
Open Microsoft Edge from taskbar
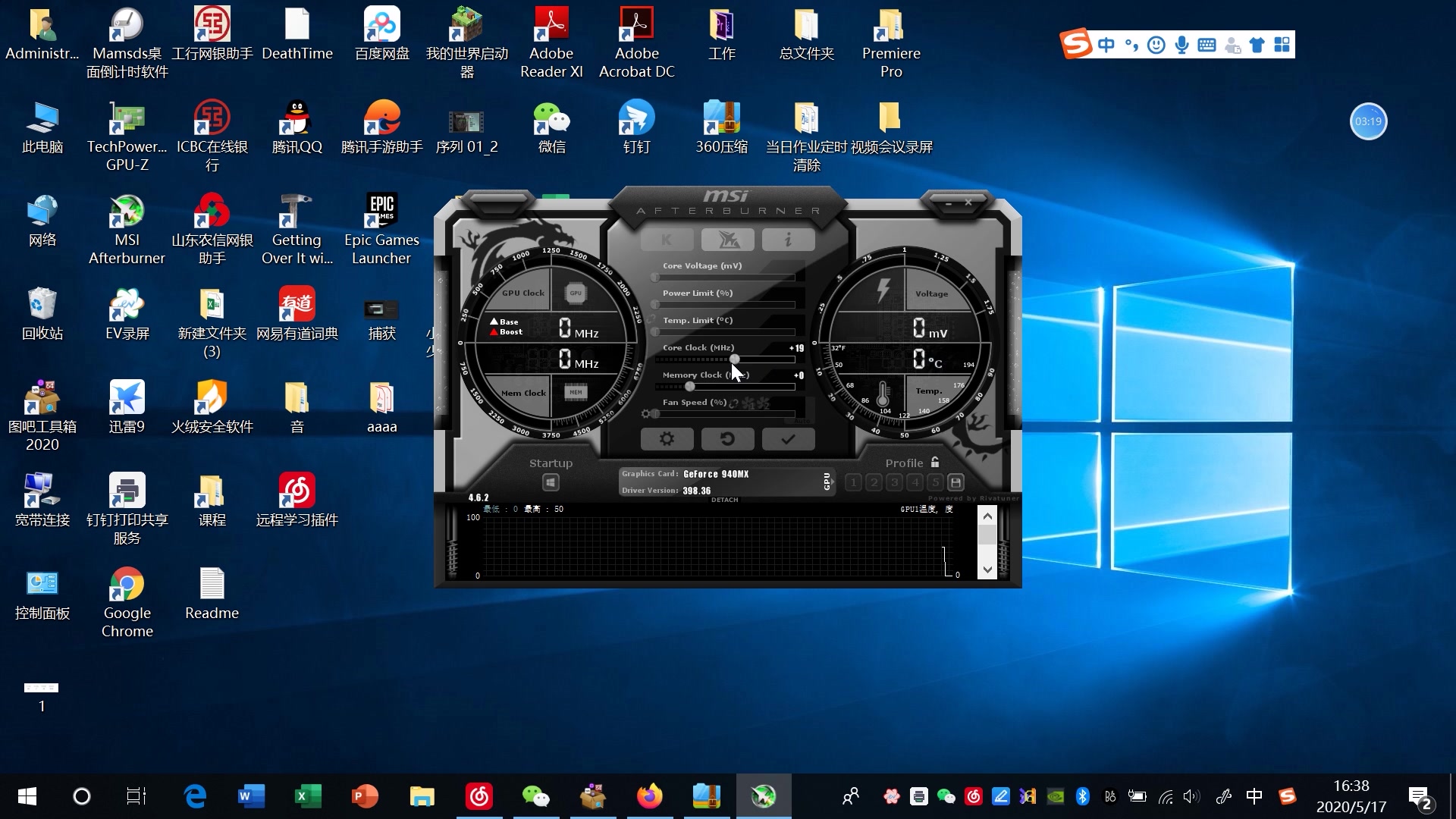pos(195,796)
